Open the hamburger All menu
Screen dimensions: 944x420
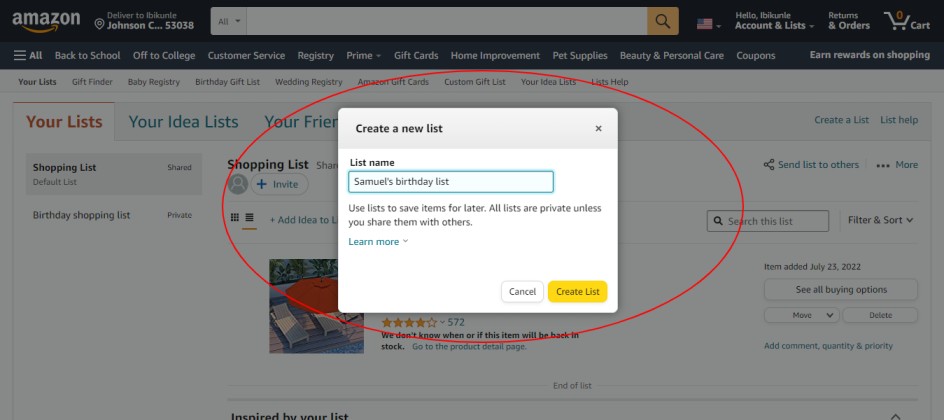pyautogui.click(x=28, y=55)
